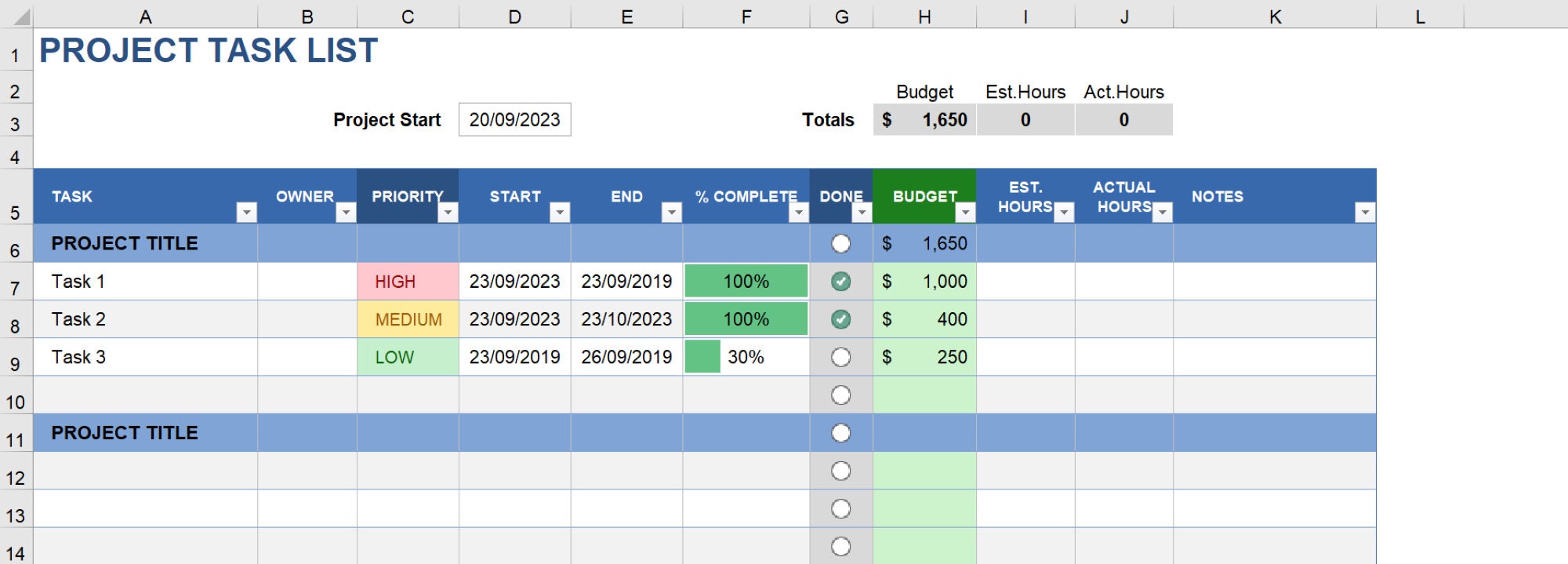Select row 7 header
The width and height of the screenshot is (1568, 564).
(x=16, y=282)
